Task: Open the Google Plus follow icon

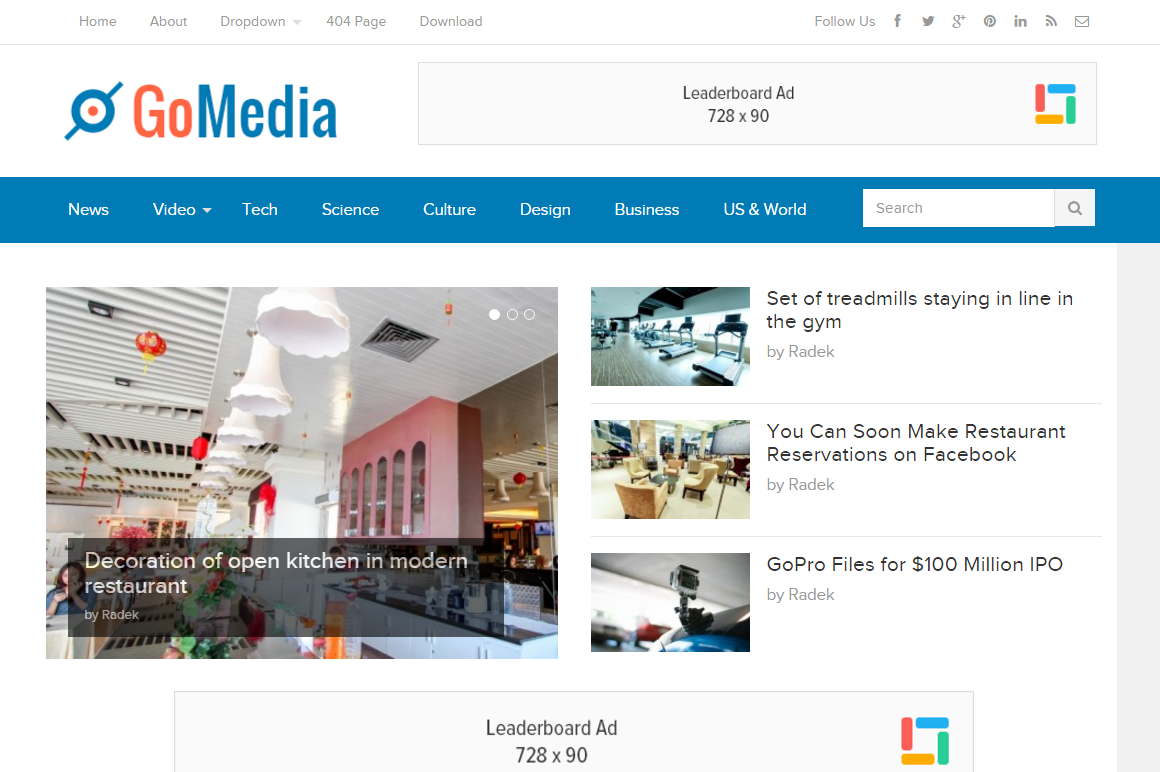Action: (x=958, y=21)
